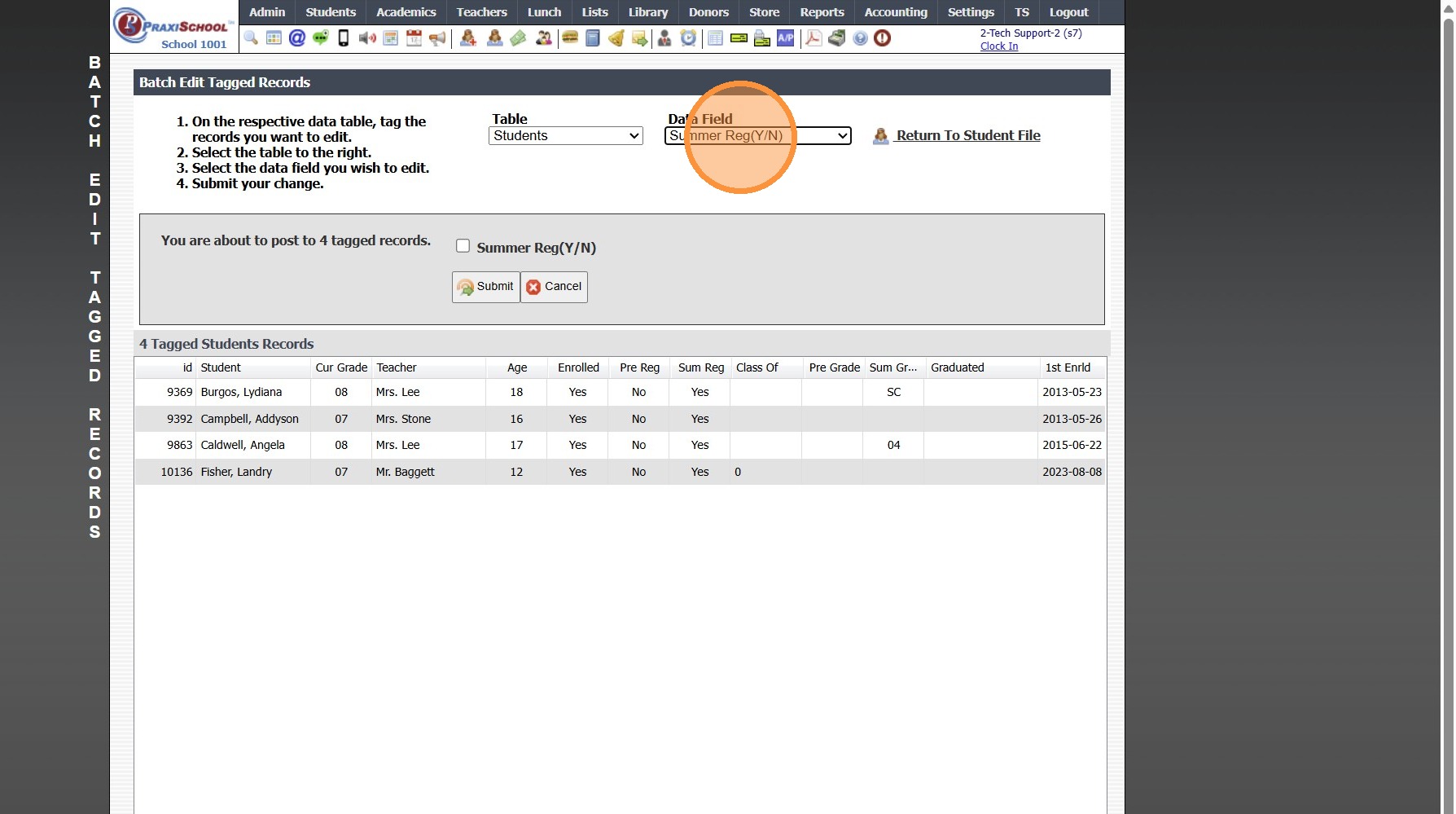The image size is (1456, 814).
Task: Open the cash register icon
Action: [x=837, y=38]
